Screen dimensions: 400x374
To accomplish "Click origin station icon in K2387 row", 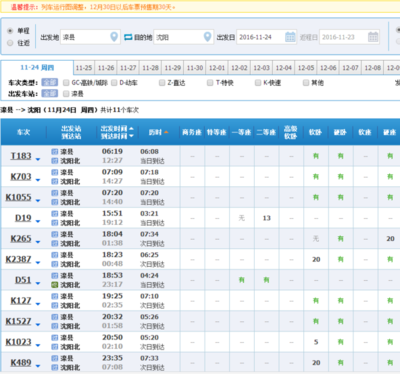I will [x=55, y=255].
